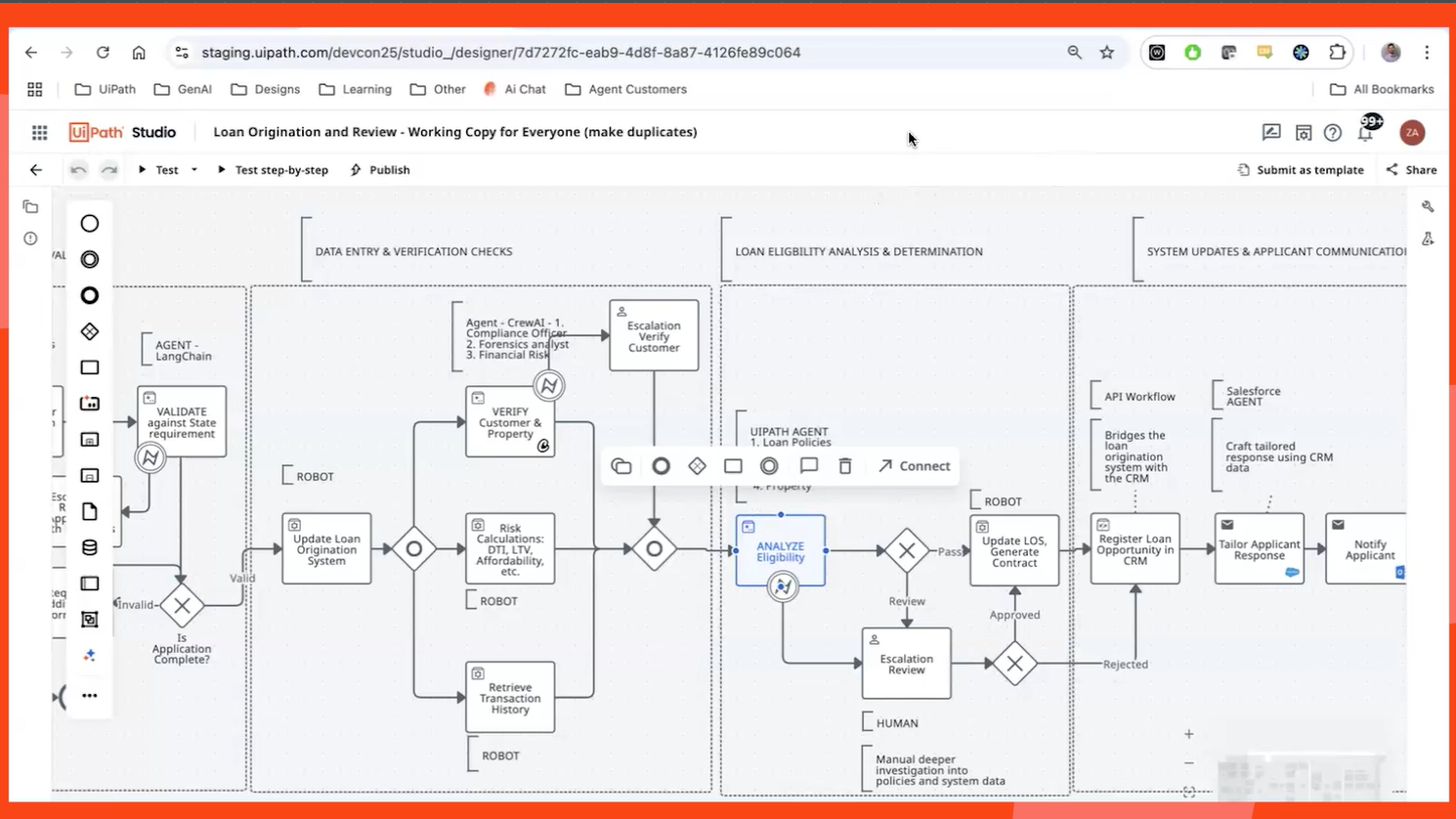Open the Test options dropdown arrow
The width and height of the screenshot is (1456, 819).
click(x=194, y=170)
